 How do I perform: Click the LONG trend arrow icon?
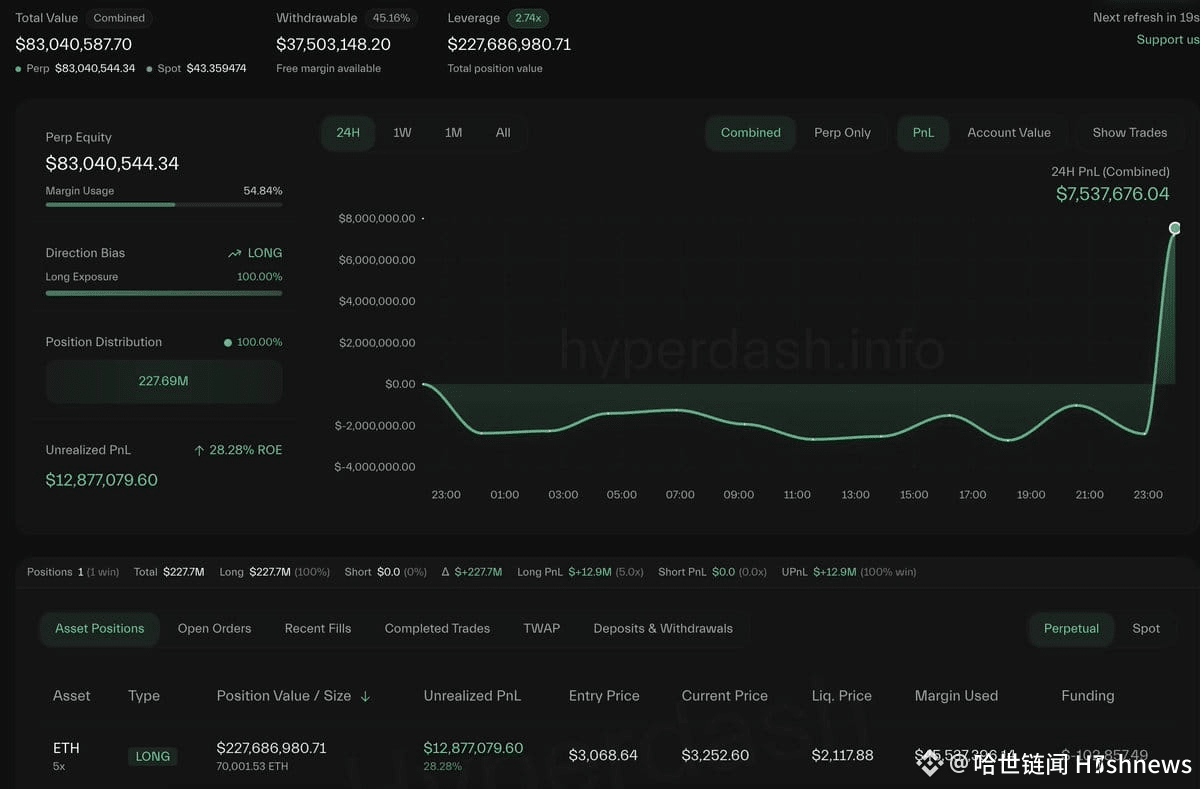tap(235, 254)
